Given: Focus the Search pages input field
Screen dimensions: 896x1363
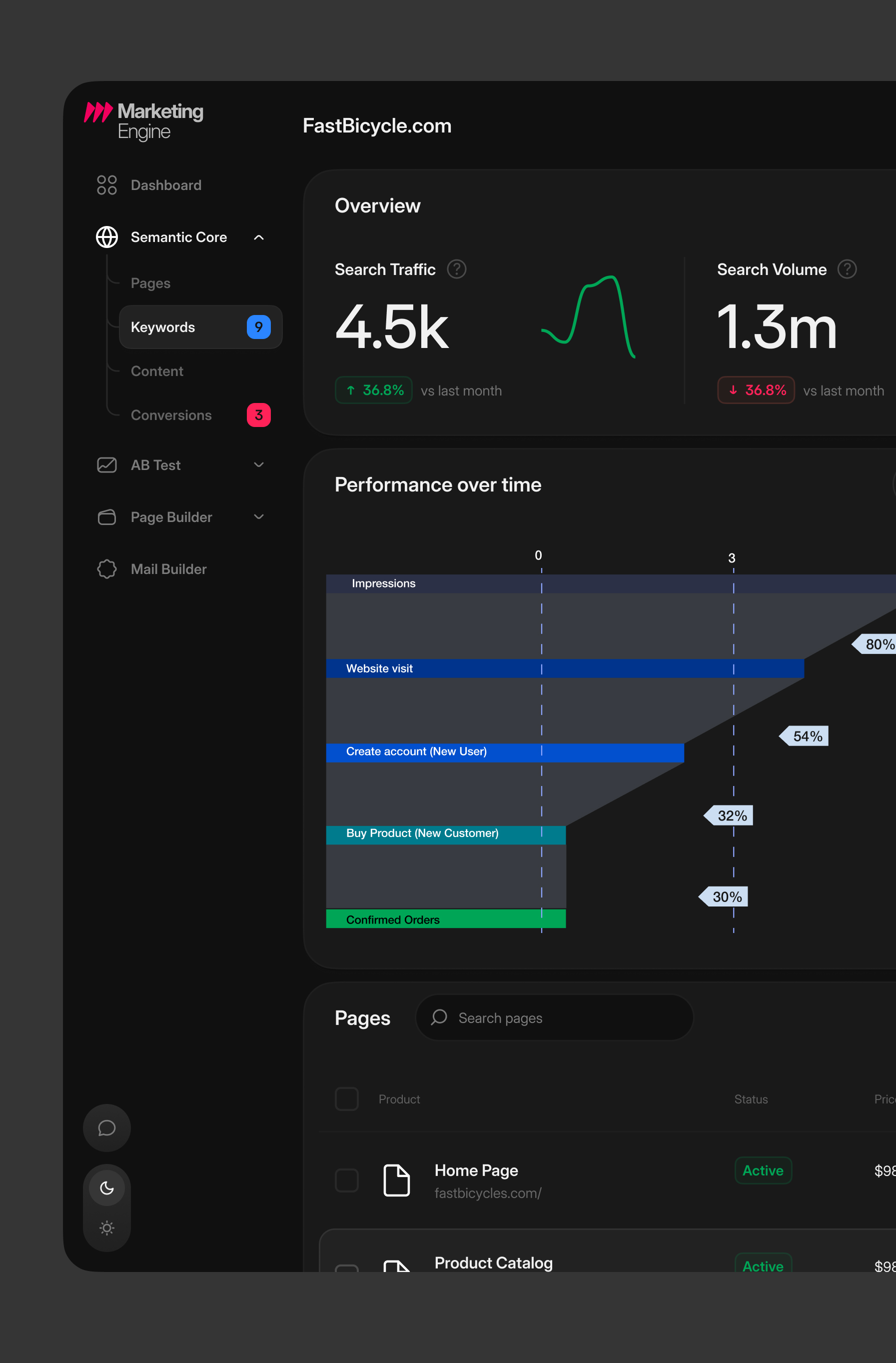Looking at the screenshot, I should coord(554,1017).
